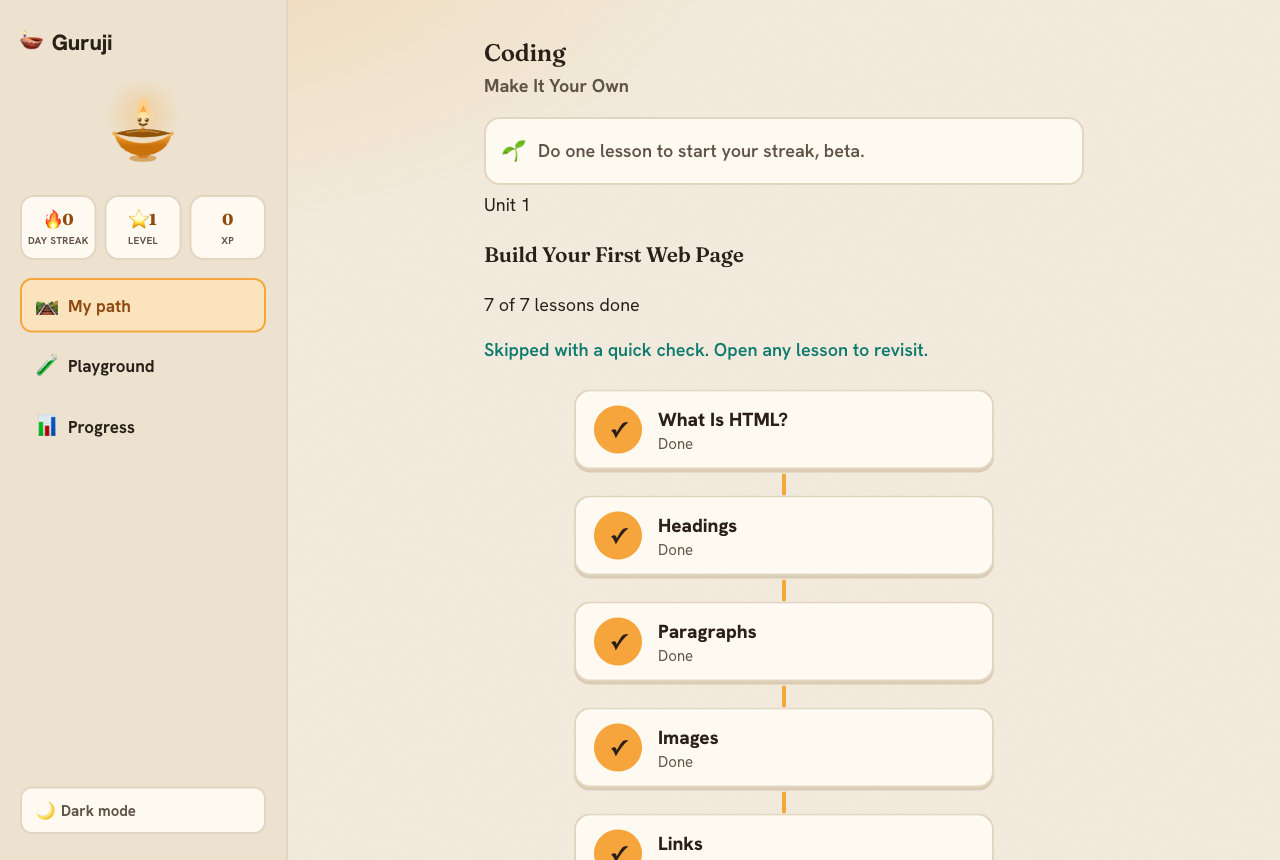
Task: Click the Progress bar chart icon
Action: [x=47, y=427]
